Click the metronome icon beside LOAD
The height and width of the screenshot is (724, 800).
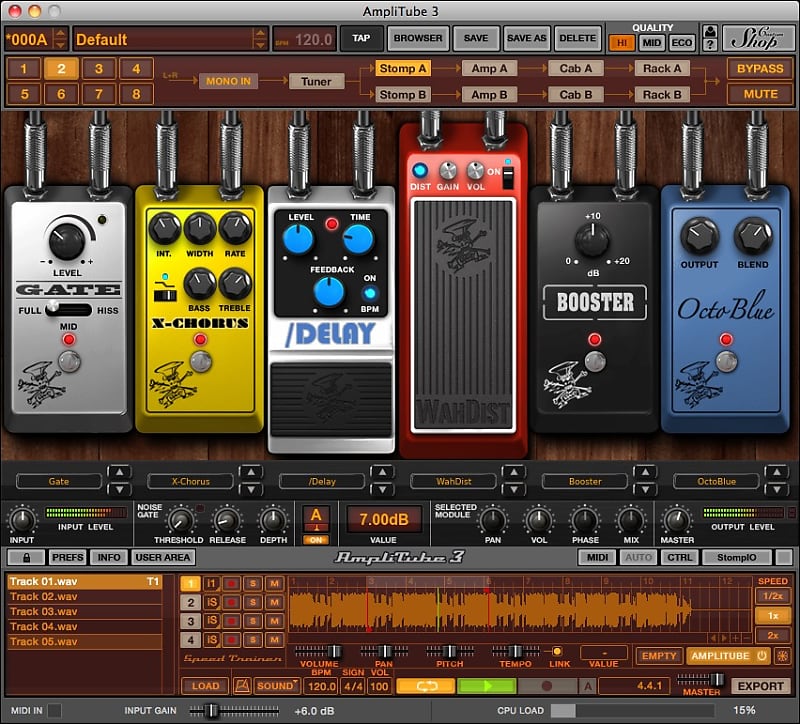(241, 686)
